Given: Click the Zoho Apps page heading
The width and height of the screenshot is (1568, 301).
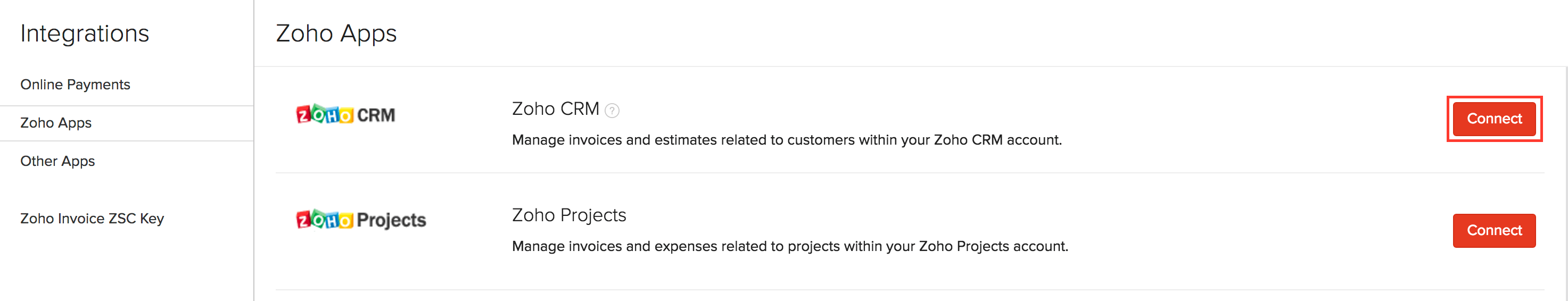Looking at the screenshot, I should point(336,34).
